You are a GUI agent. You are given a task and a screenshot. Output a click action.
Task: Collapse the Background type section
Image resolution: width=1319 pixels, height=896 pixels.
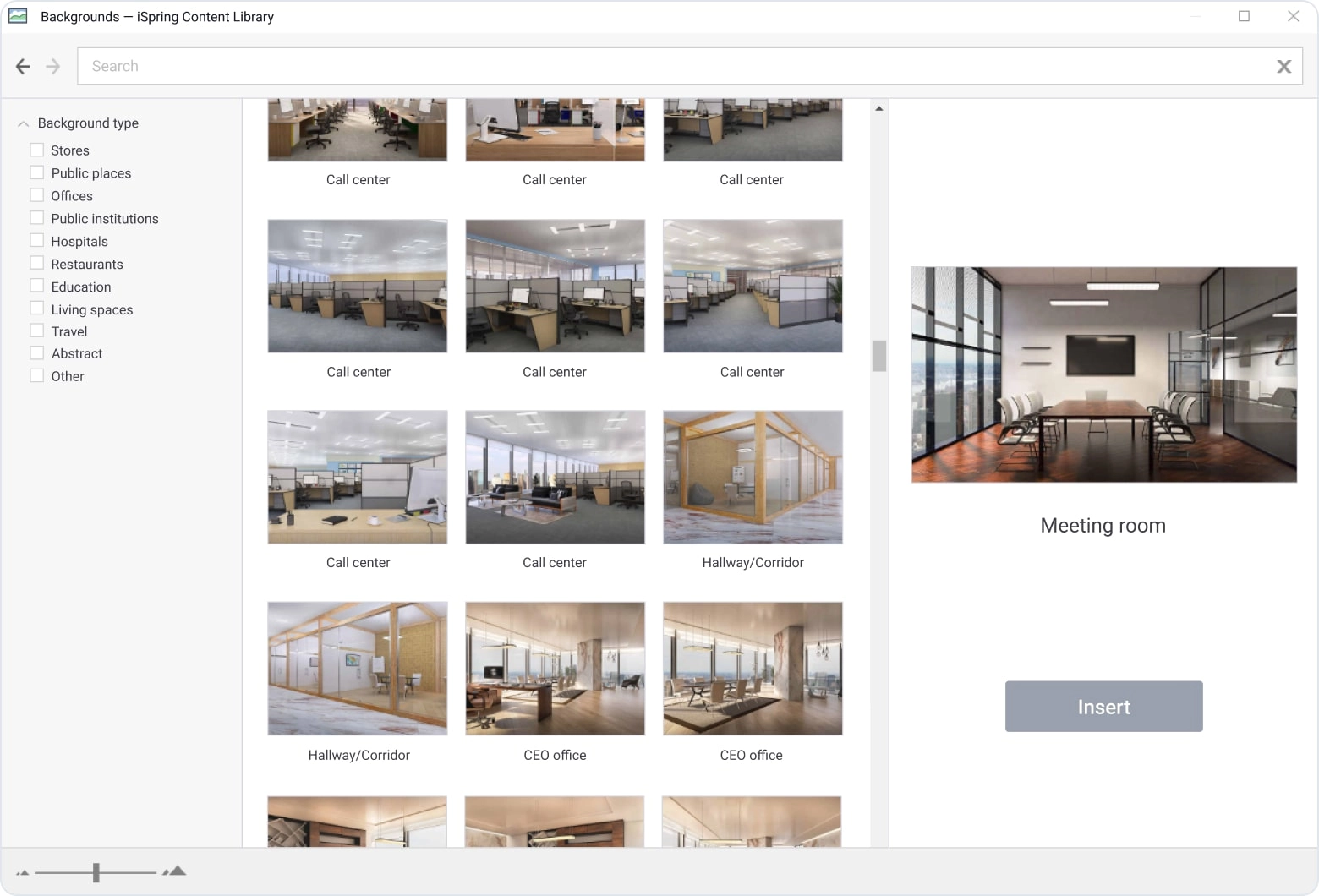click(24, 123)
